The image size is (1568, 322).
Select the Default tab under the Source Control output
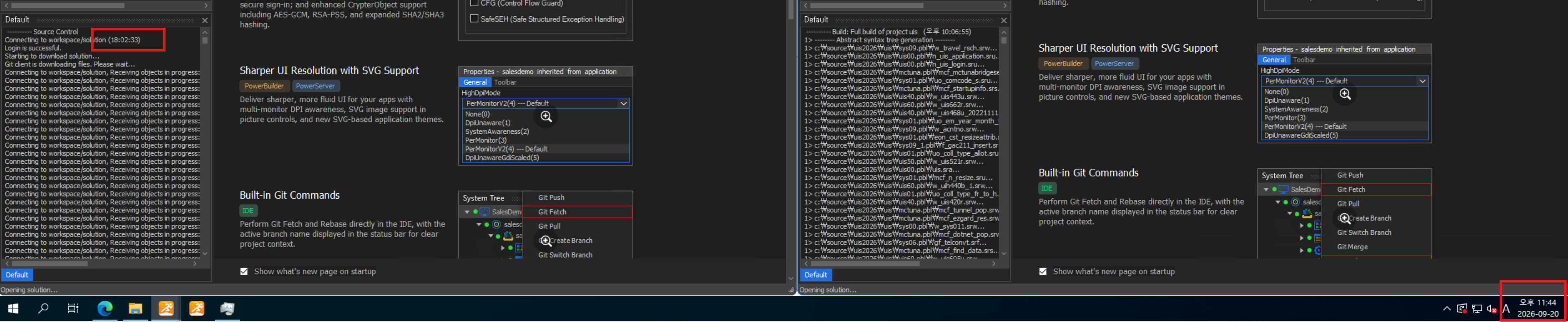point(17,275)
